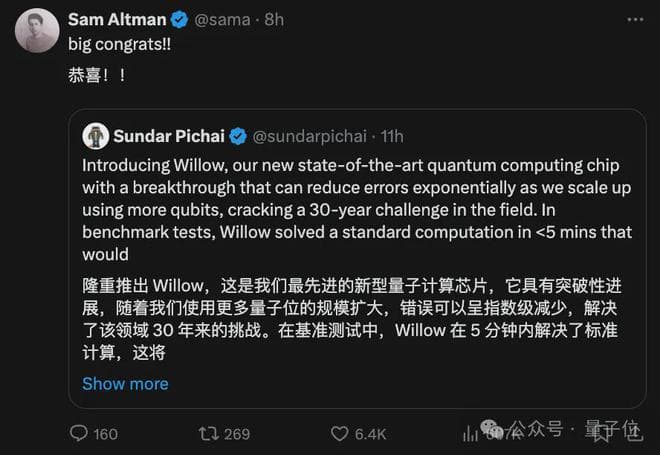Expand quoted tweet with Show more
This screenshot has height=455, width=660.
125,383
